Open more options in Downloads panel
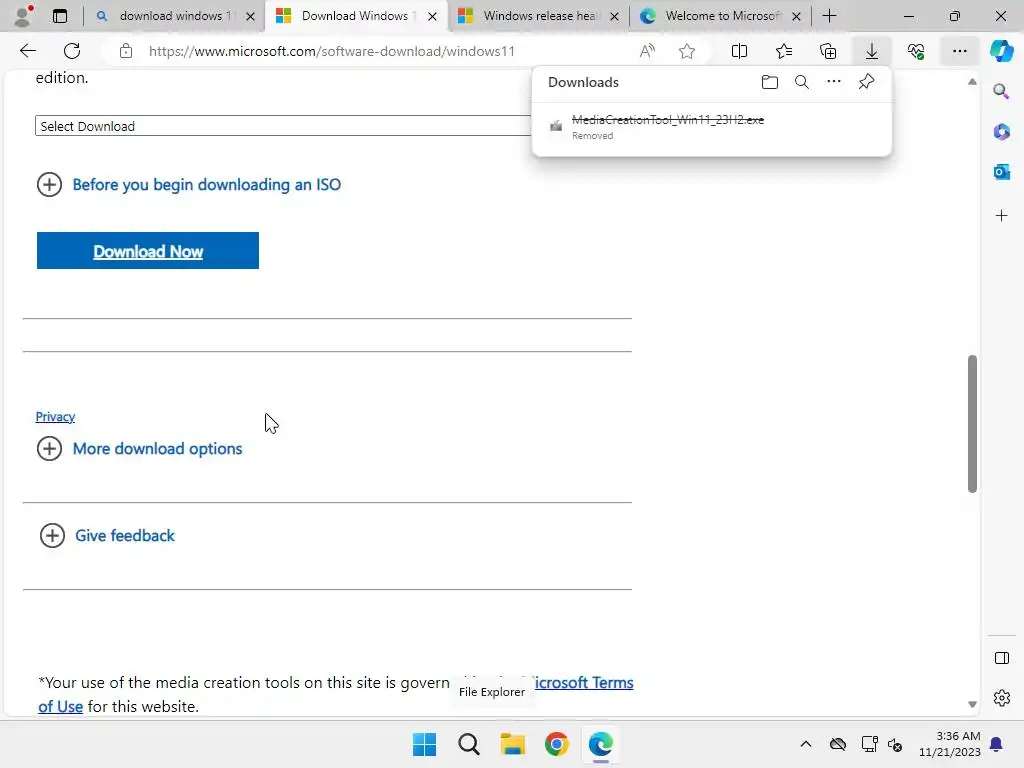This screenshot has width=1024, height=768. coord(834,82)
